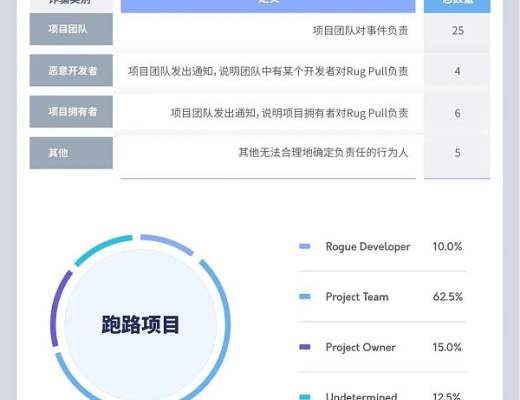Click the 10.0% percentage value

(x=447, y=246)
